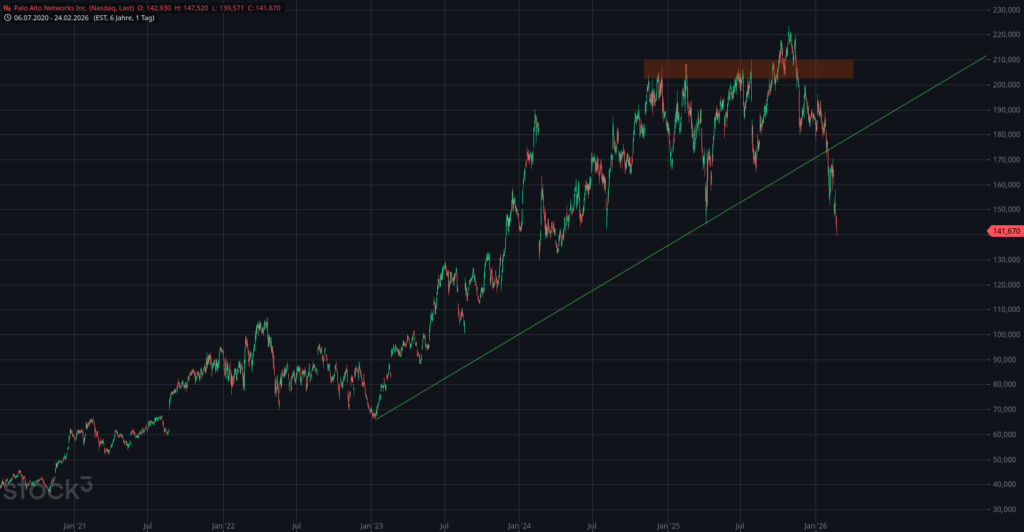Click Jan '26 on the time axis
1024x532 pixels.
(816, 524)
